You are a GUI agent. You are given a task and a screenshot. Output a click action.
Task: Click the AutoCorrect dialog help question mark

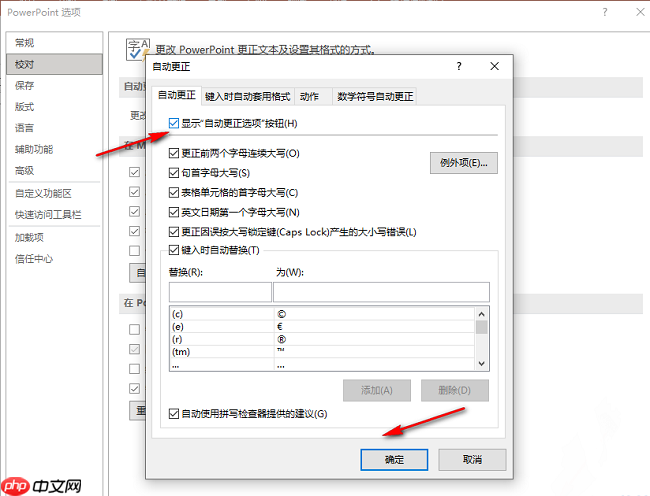[459, 66]
